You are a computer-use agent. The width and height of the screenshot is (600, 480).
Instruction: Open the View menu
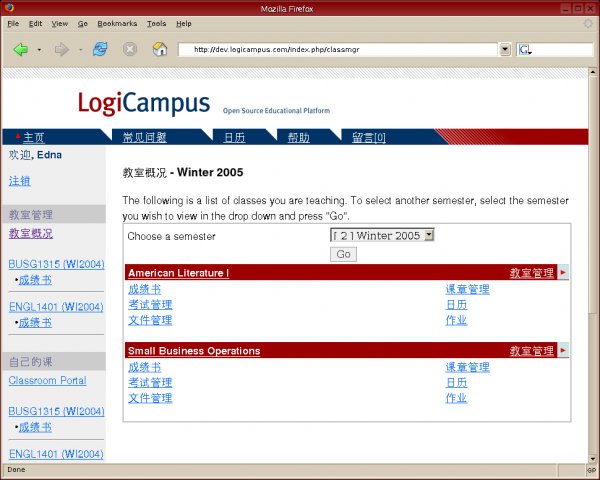coord(60,24)
